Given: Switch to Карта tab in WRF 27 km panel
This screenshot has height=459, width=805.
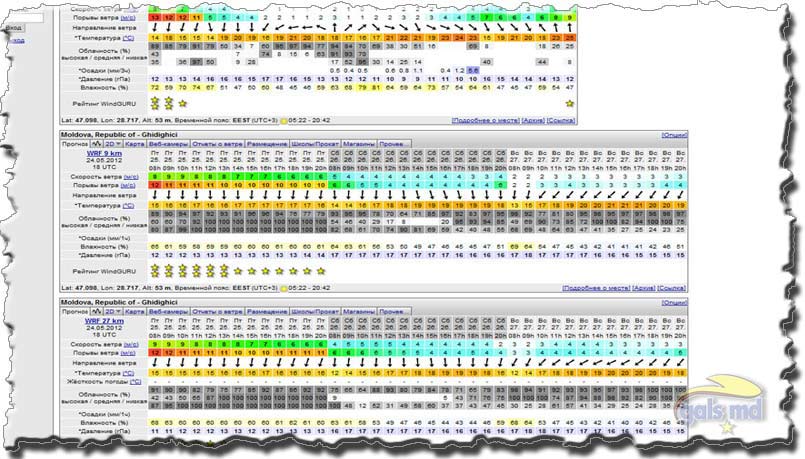Looking at the screenshot, I should 135,312.
